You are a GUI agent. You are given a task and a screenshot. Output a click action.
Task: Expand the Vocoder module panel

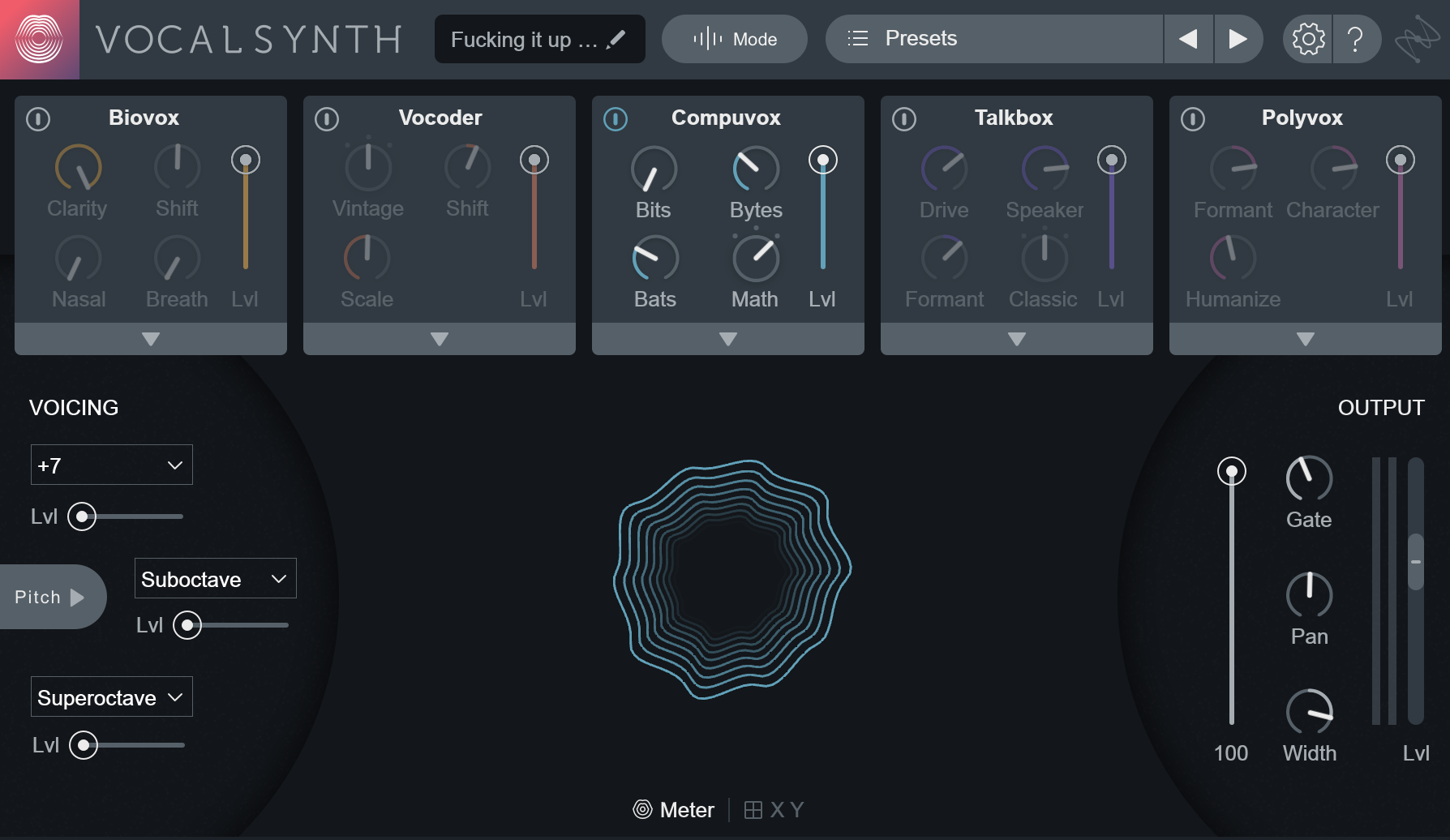pos(440,339)
